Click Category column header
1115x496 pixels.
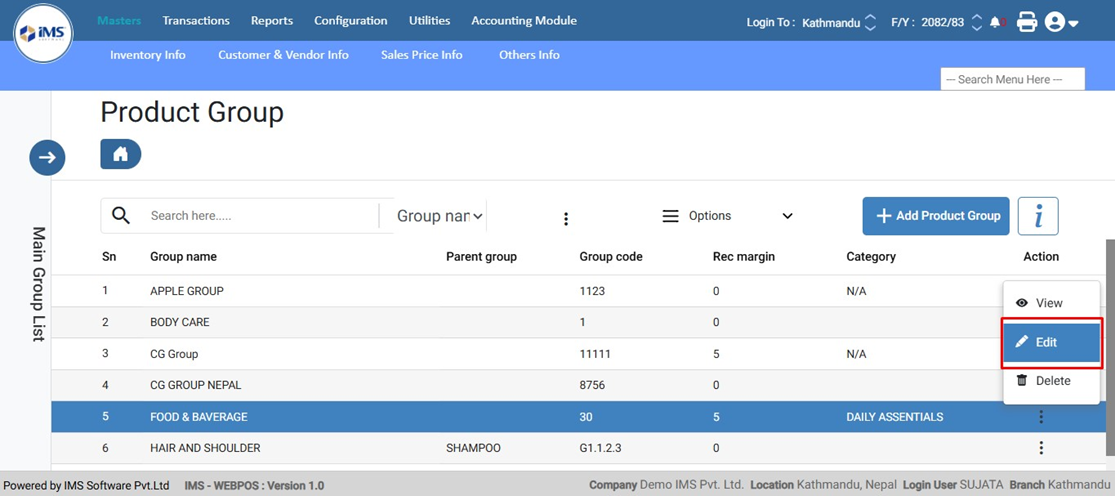(x=871, y=257)
